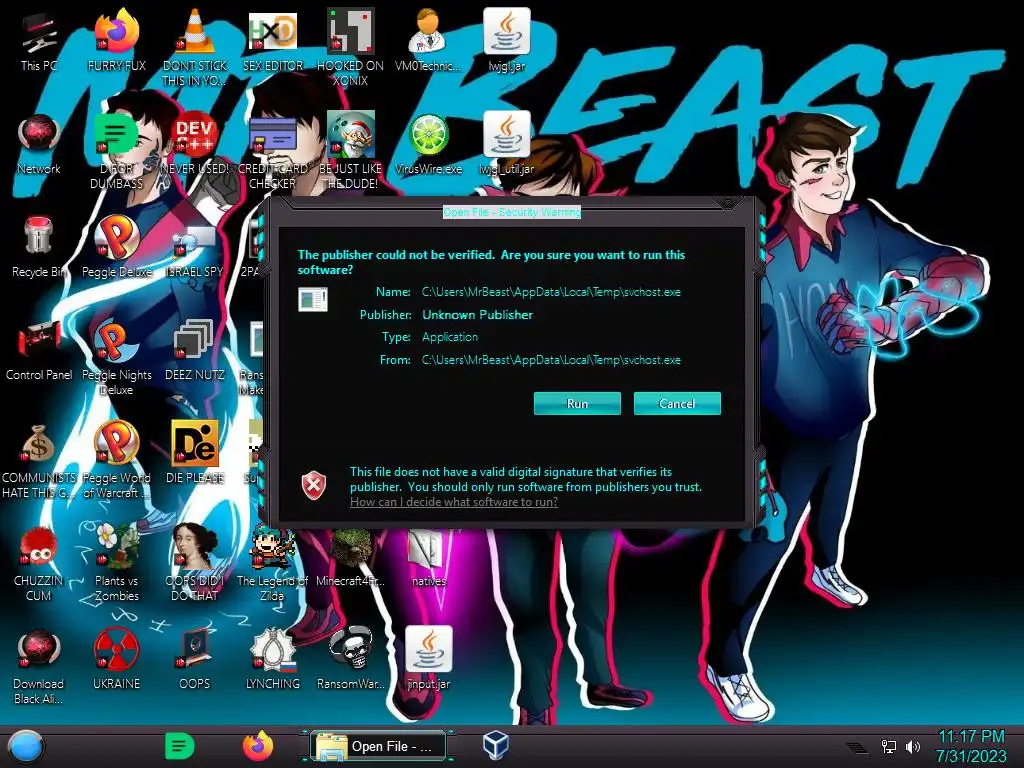Open the green DIFOR DUMBASS shortcut
This screenshot has height=768, width=1024.
pyautogui.click(x=116, y=152)
